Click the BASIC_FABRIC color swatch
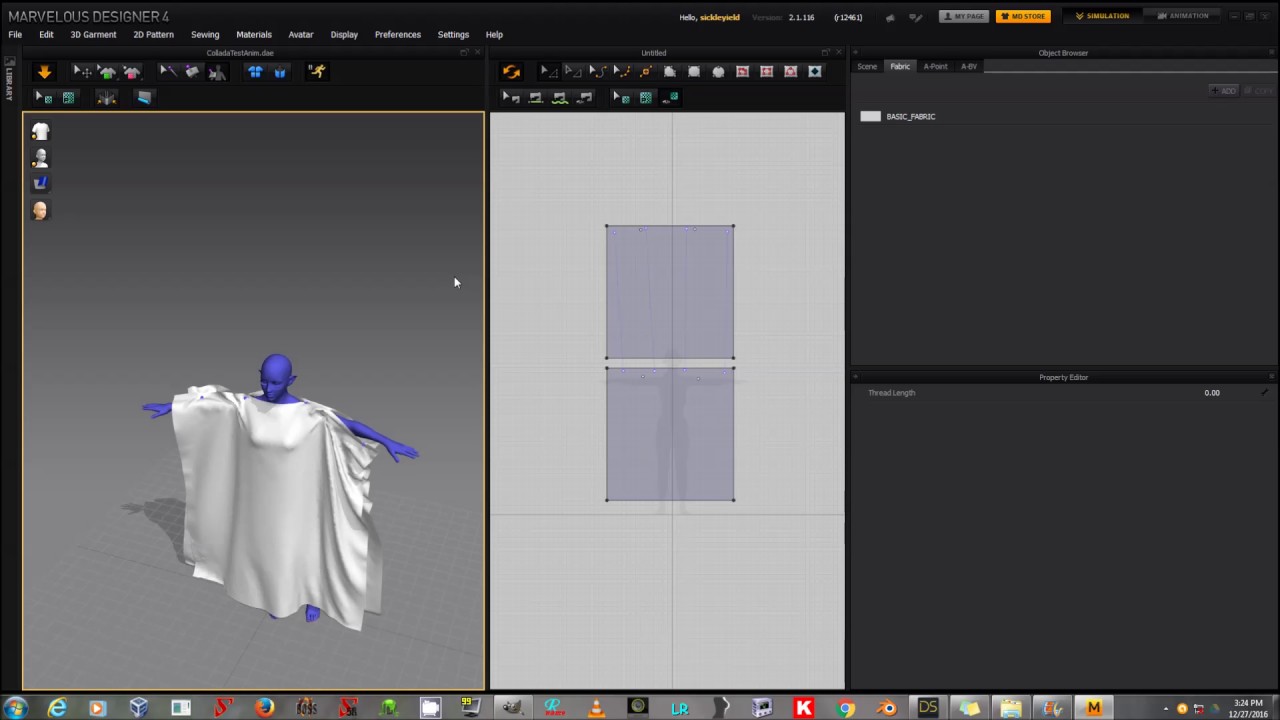This screenshot has width=1280, height=720. click(870, 116)
